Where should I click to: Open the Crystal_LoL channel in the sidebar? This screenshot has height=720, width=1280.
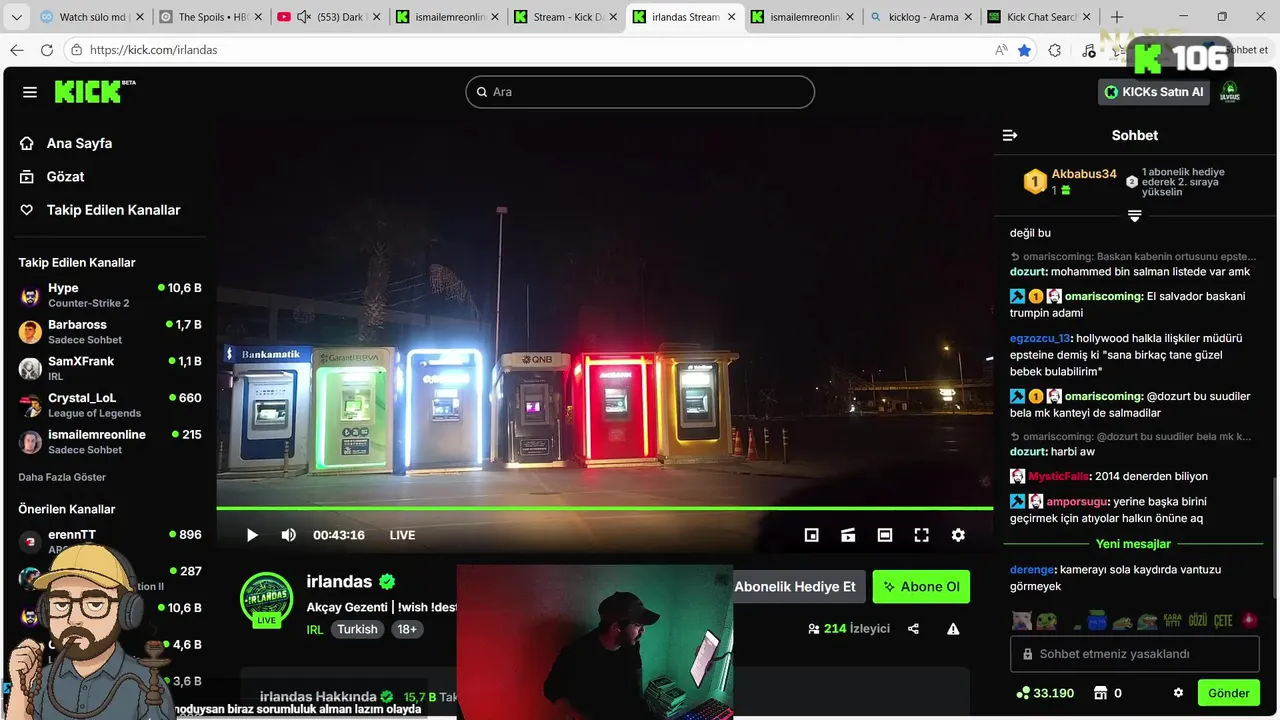click(110, 405)
